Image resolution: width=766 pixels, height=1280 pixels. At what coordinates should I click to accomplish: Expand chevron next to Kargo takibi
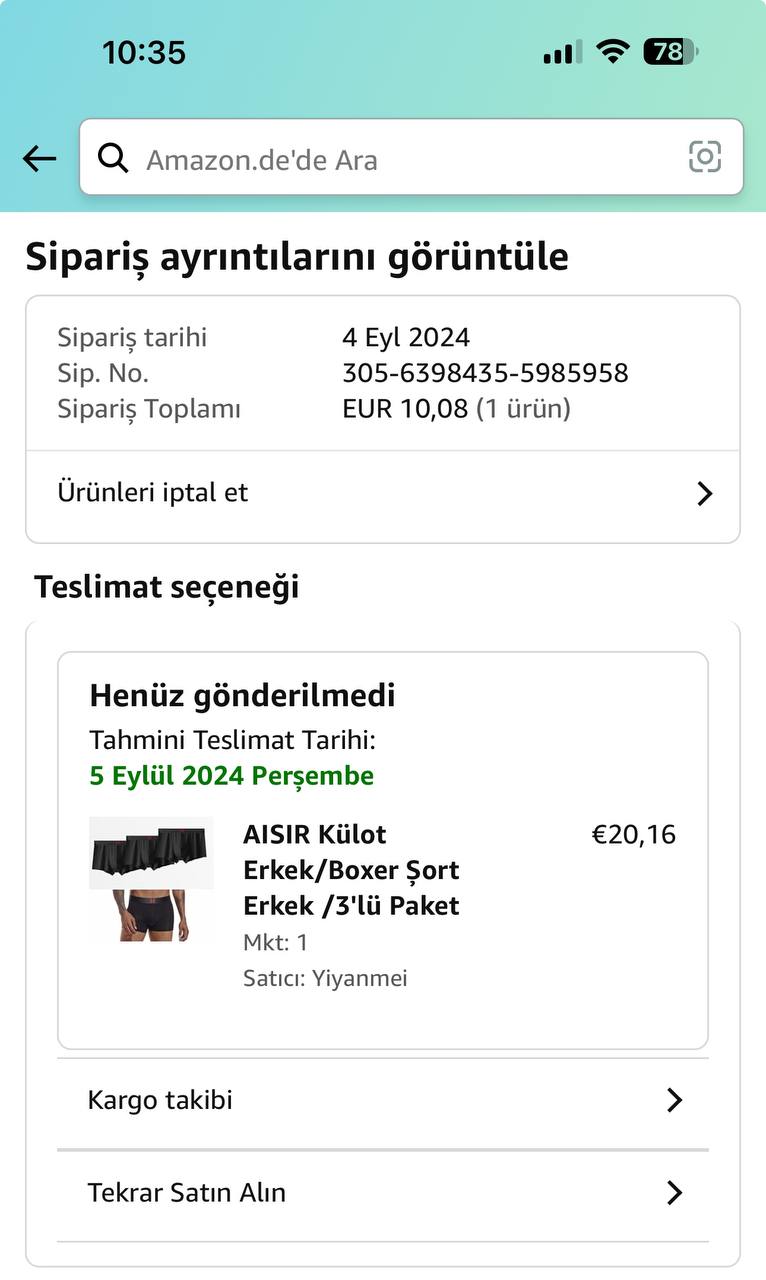(x=674, y=1100)
